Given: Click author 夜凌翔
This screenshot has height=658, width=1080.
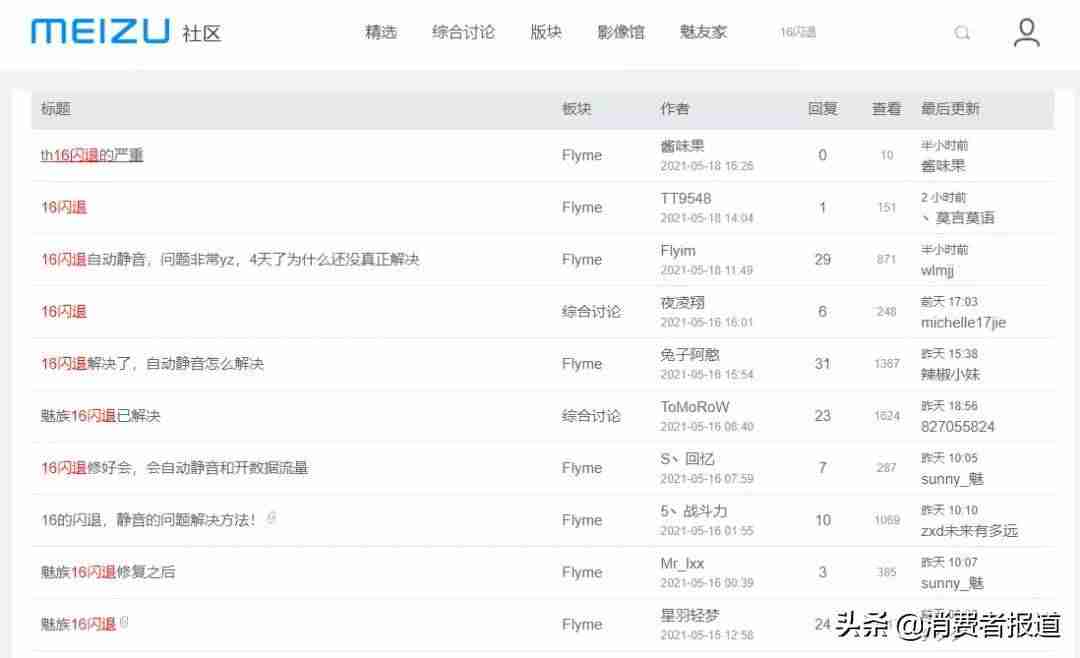Looking at the screenshot, I should [x=682, y=302].
